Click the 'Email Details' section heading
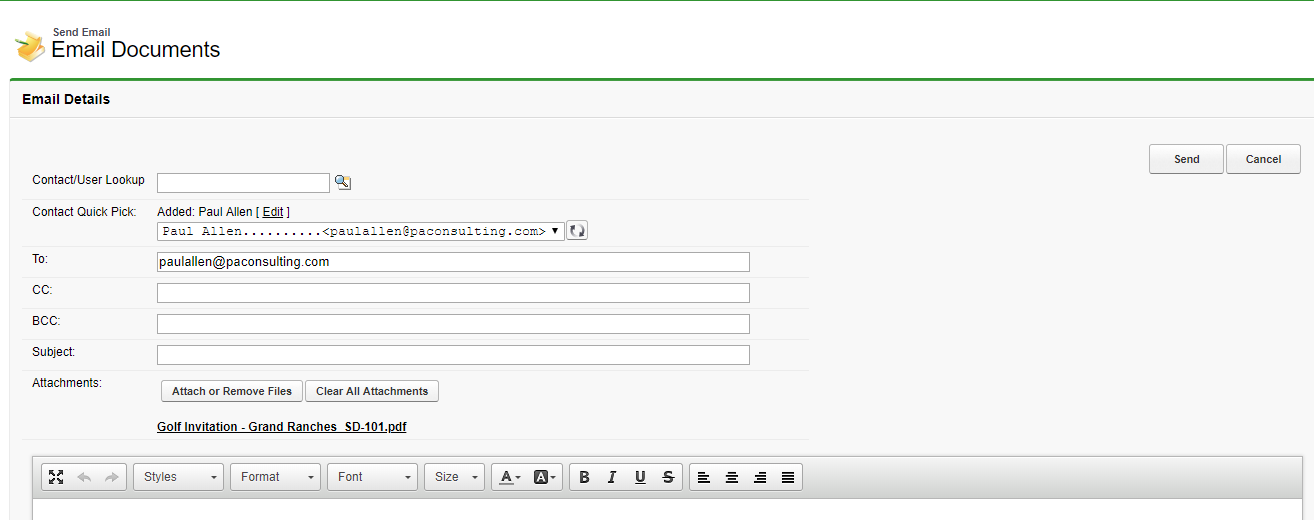 pyautogui.click(x=66, y=99)
